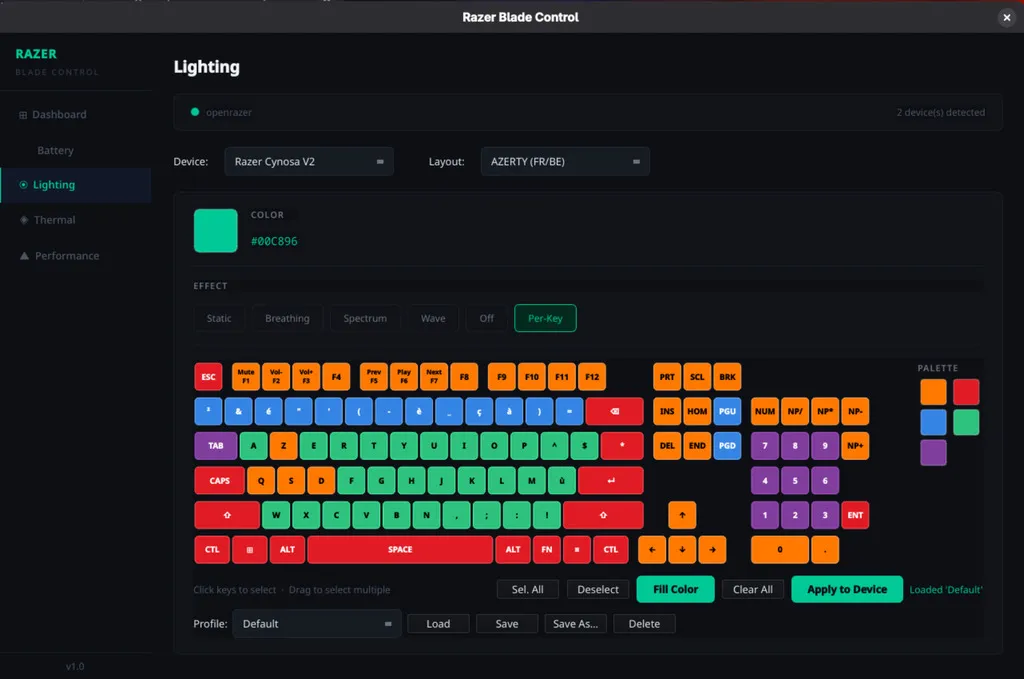Delete the profile with the Delete button
This screenshot has height=679, width=1024.
tap(644, 624)
